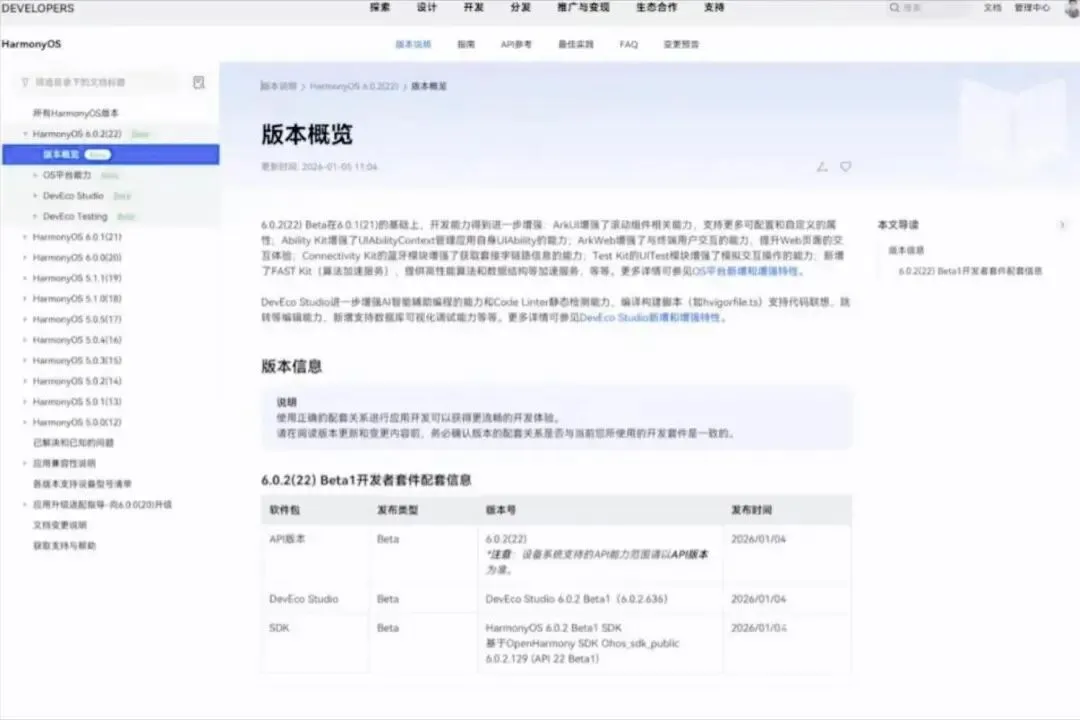
Task: Click HarmonyOS 6.0.2(22) in the breadcrumb
Action: (x=354, y=86)
